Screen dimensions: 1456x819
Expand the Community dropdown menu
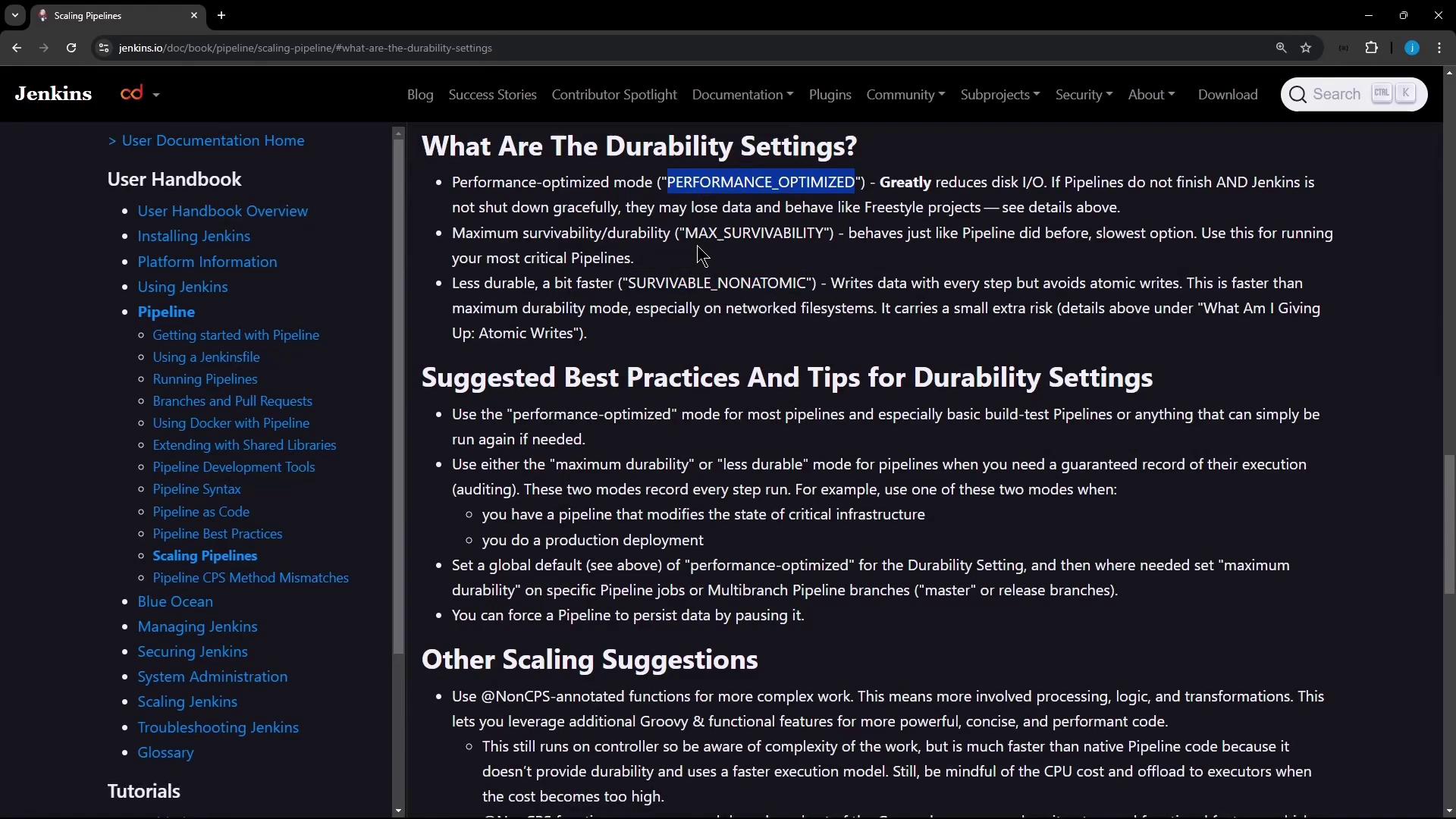(905, 95)
